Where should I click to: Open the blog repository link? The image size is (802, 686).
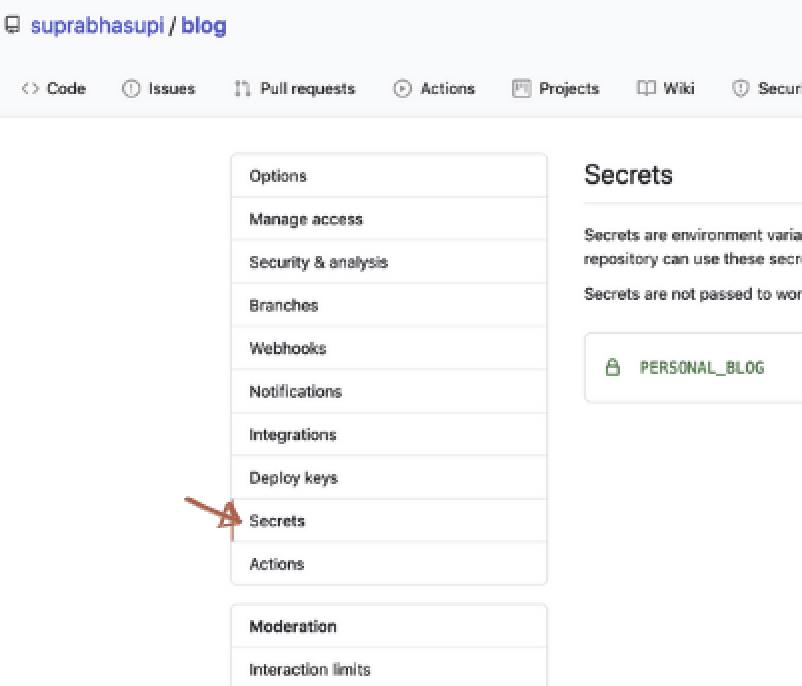[x=204, y=26]
